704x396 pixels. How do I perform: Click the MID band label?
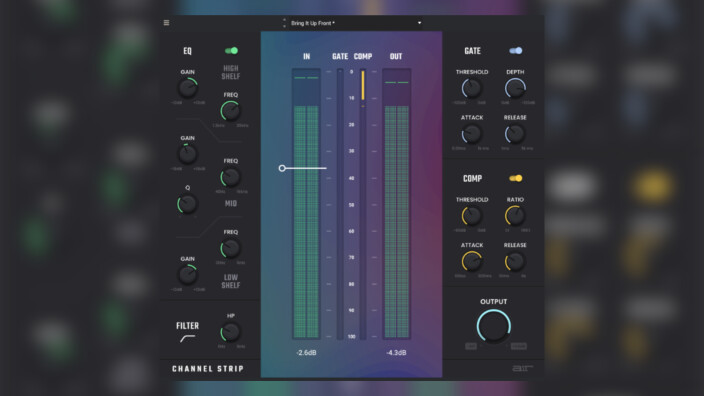(x=231, y=204)
